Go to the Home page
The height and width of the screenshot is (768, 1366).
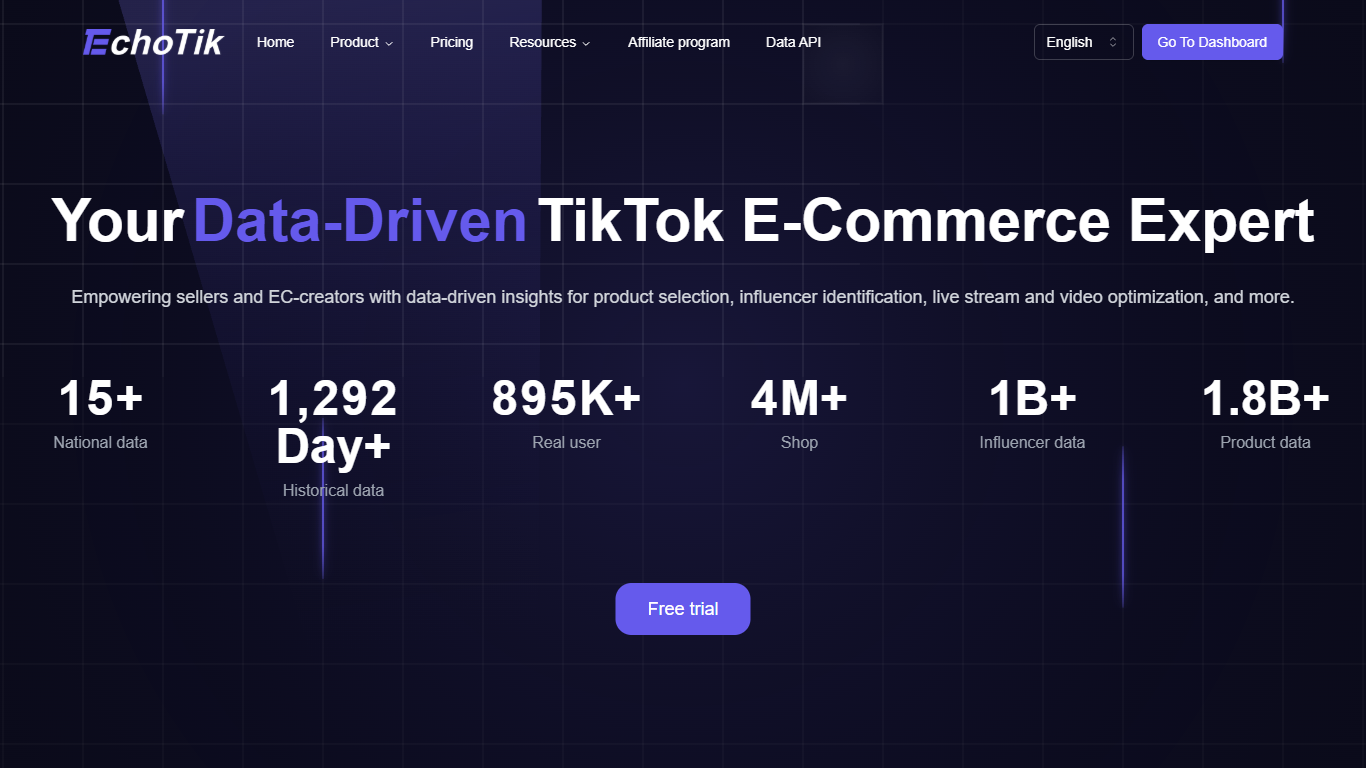tap(275, 42)
